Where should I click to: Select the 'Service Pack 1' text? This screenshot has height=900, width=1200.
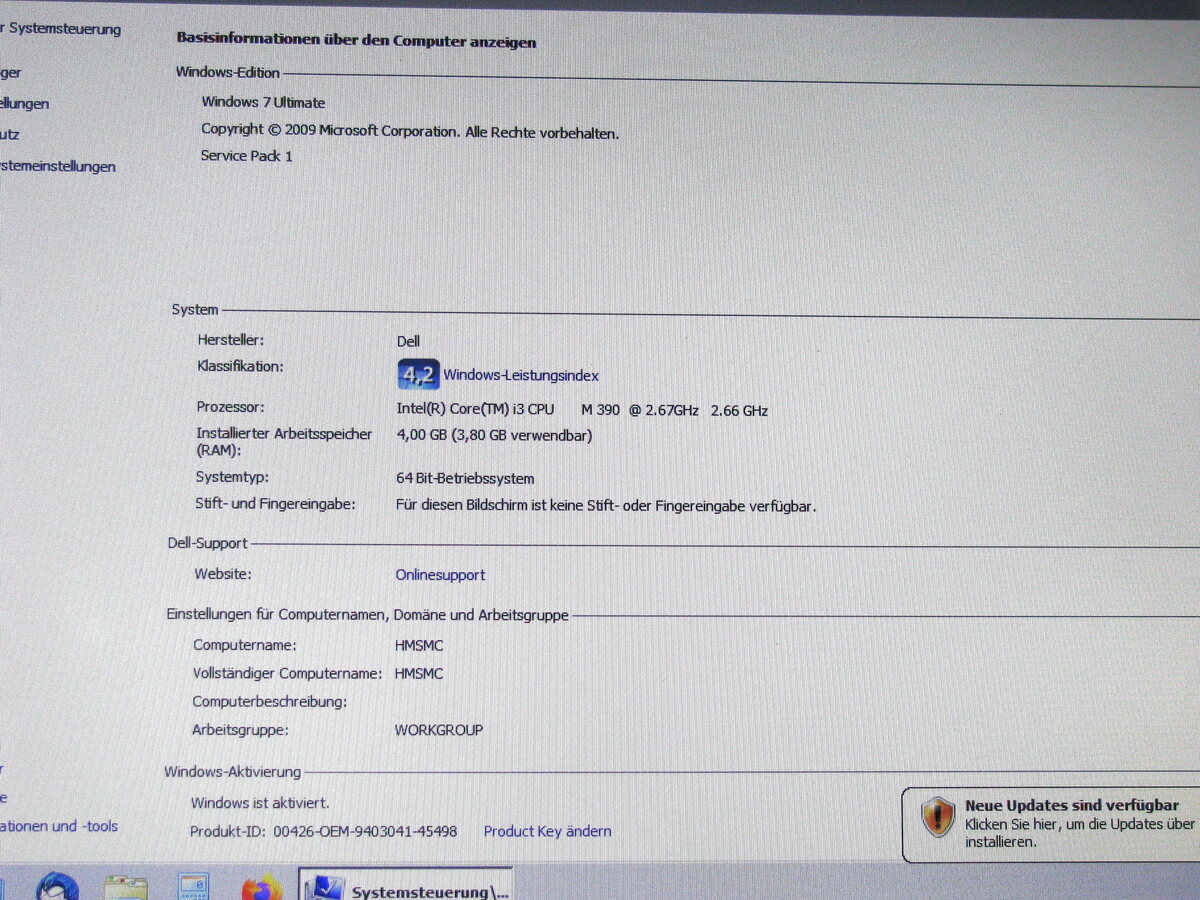(x=246, y=156)
